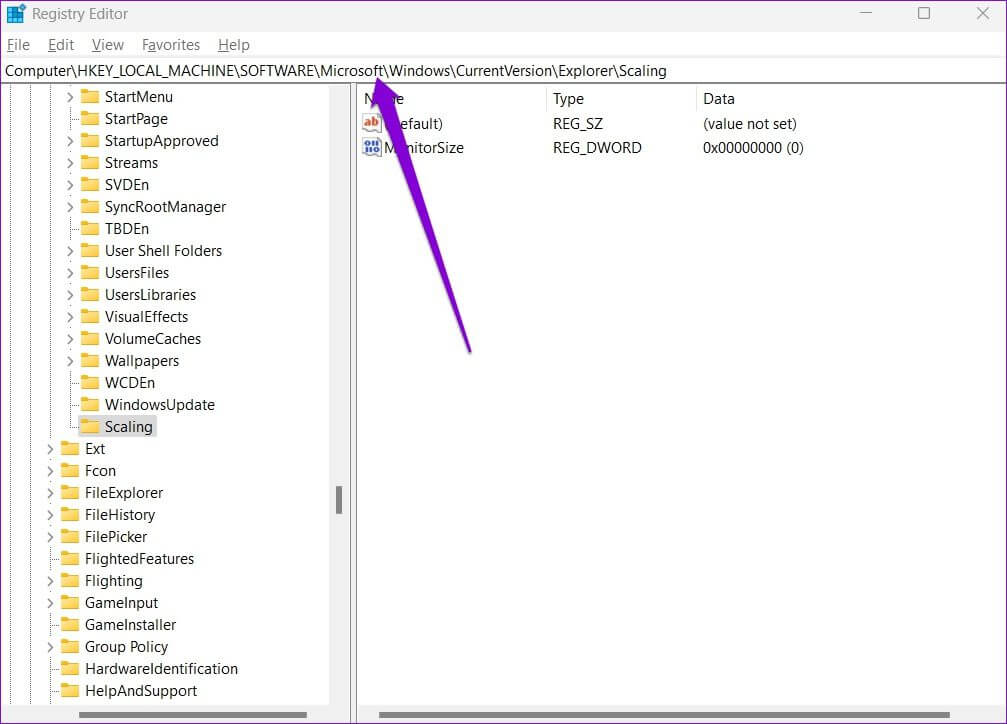
Task: Expand the StartMenu key
Action: (x=70, y=97)
